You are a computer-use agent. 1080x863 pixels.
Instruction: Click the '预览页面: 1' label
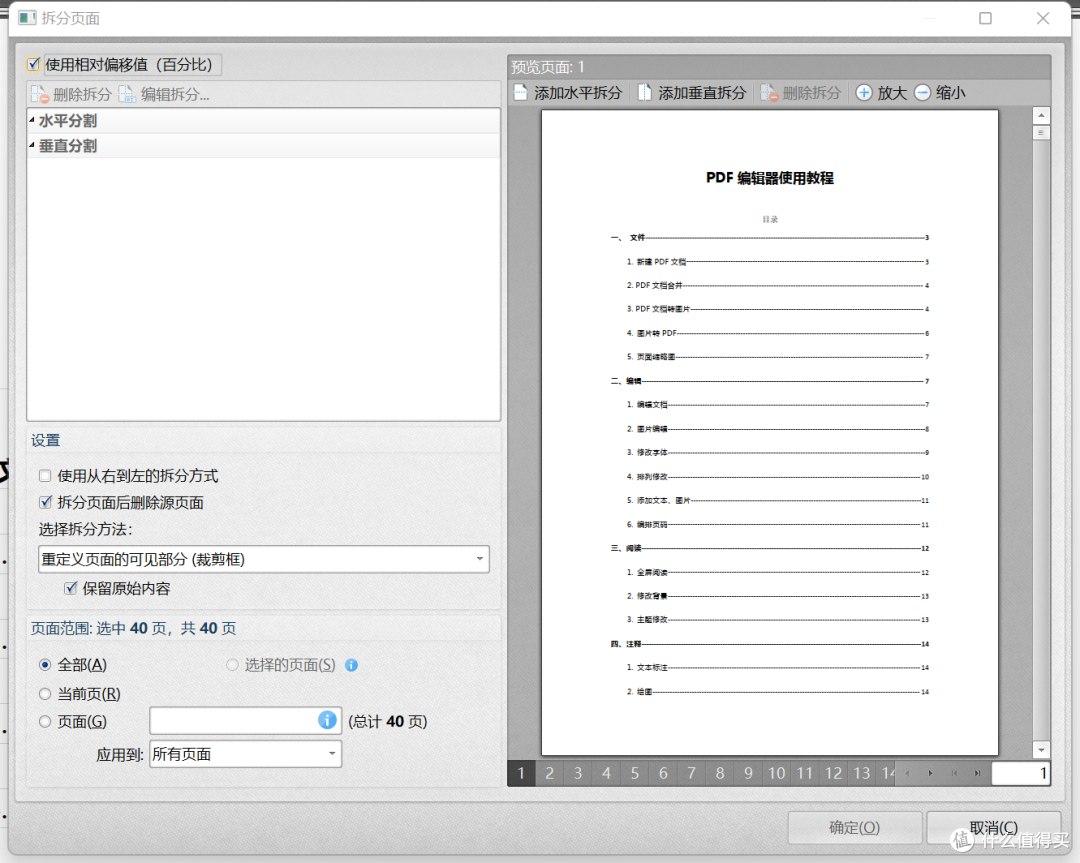[x=548, y=67]
